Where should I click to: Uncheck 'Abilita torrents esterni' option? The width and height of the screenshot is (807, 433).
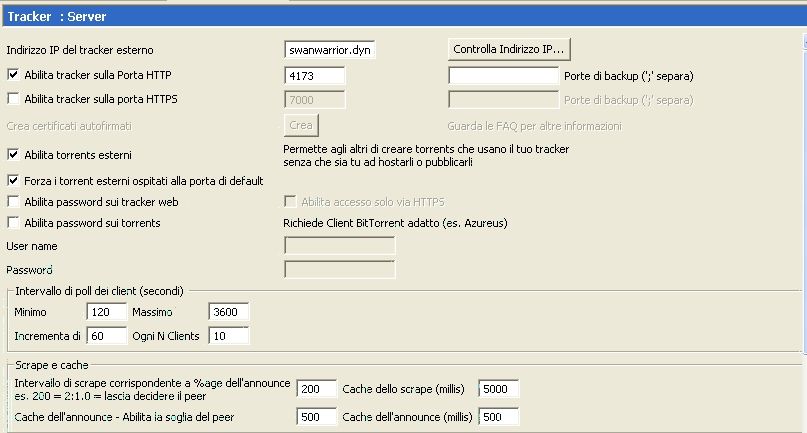click(13, 155)
